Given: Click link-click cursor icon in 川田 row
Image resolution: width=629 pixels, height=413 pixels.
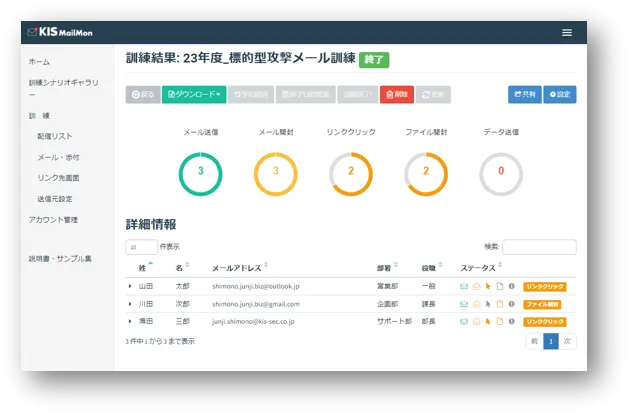Looking at the screenshot, I should (488, 304).
